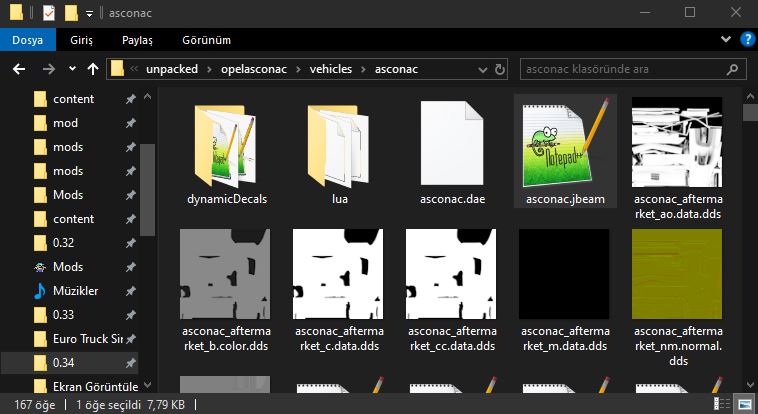Click '167 öğe' in status bar
The height and width of the screenshot is (414, 758).
(x=35, y=404)
